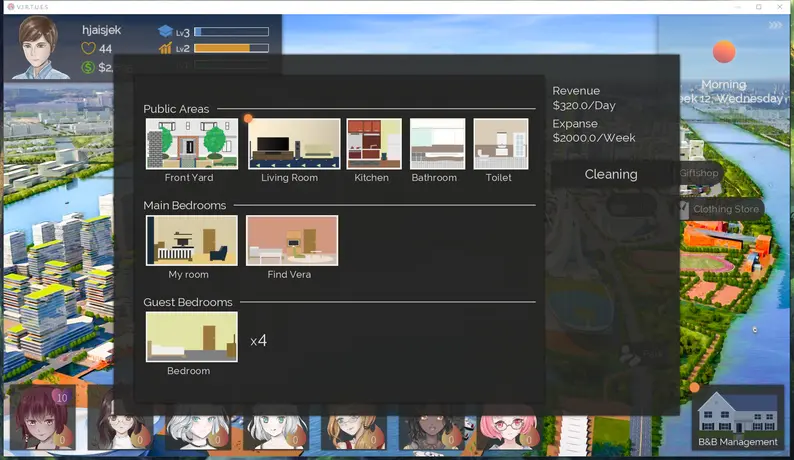
Task: Select the Living Room thumbnail
Action: [x=294, y=145]
